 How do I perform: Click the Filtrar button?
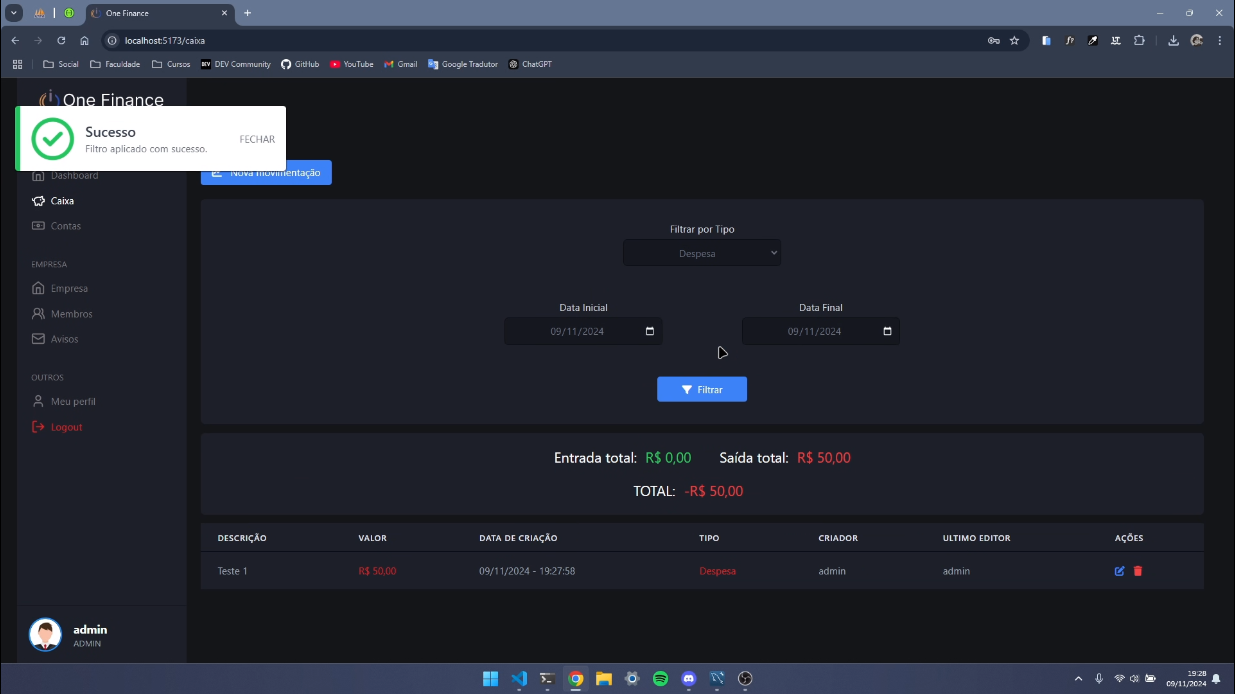pyautogui.click(x=702, y=389)
